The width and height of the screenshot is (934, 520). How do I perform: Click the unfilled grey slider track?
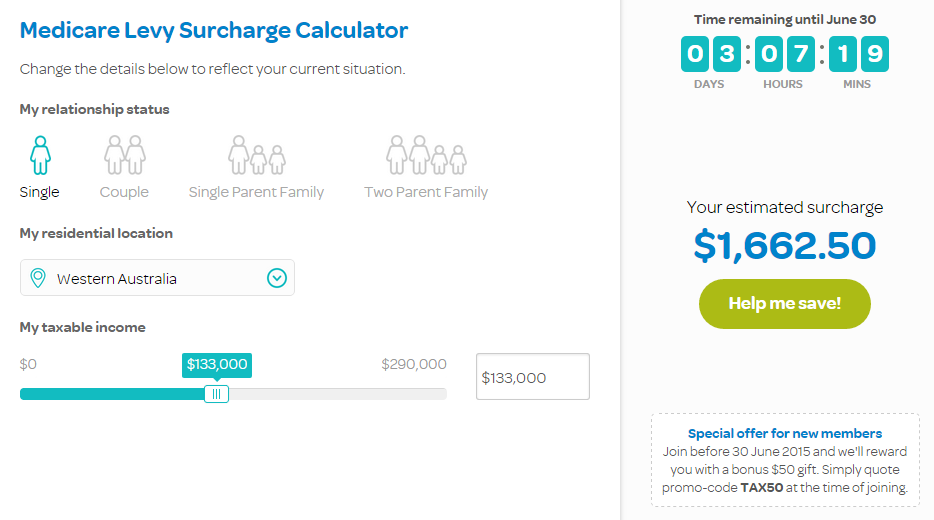(x=338, y=394)
